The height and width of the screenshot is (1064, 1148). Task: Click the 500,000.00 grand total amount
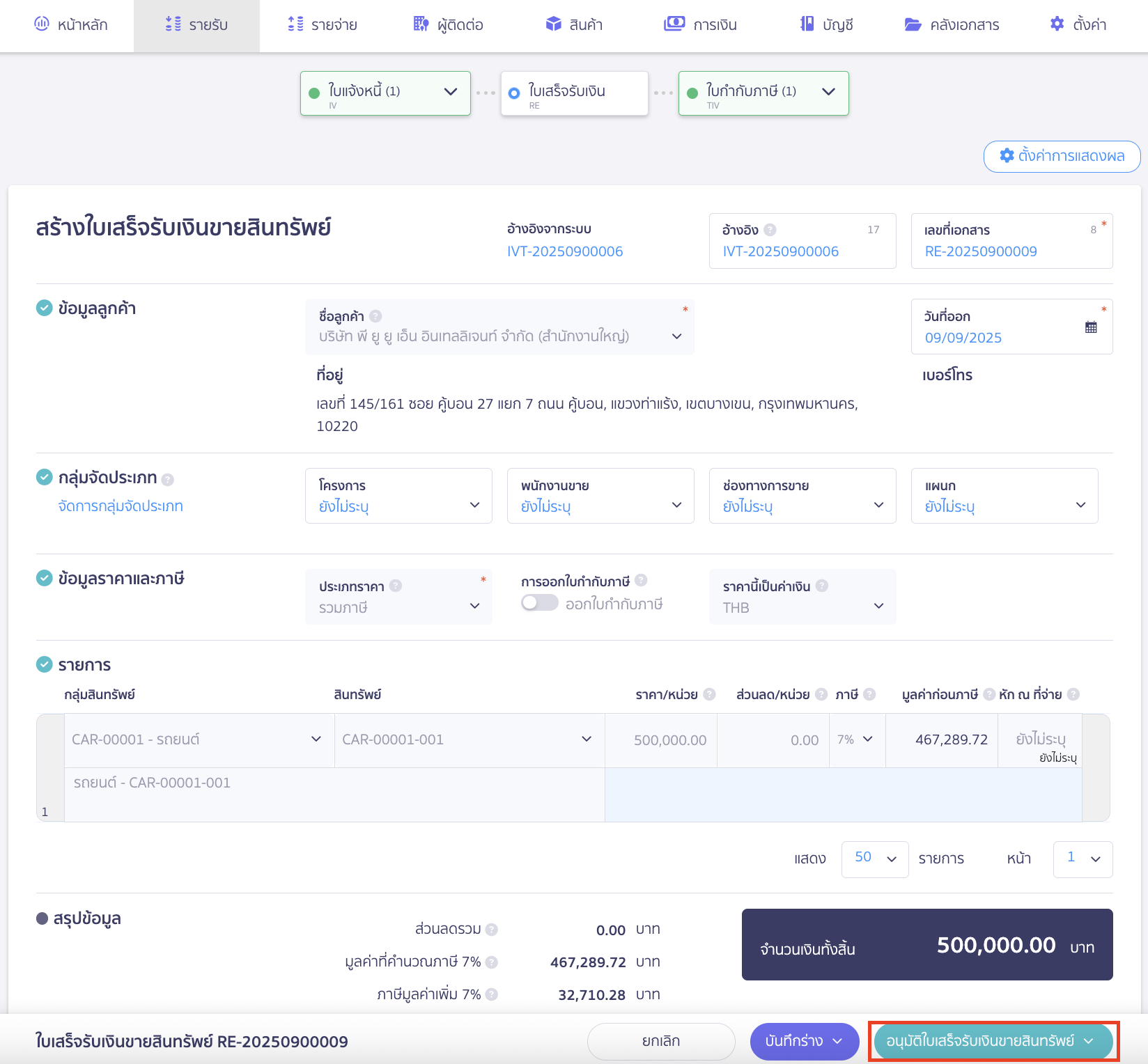[x=996, y=945]
